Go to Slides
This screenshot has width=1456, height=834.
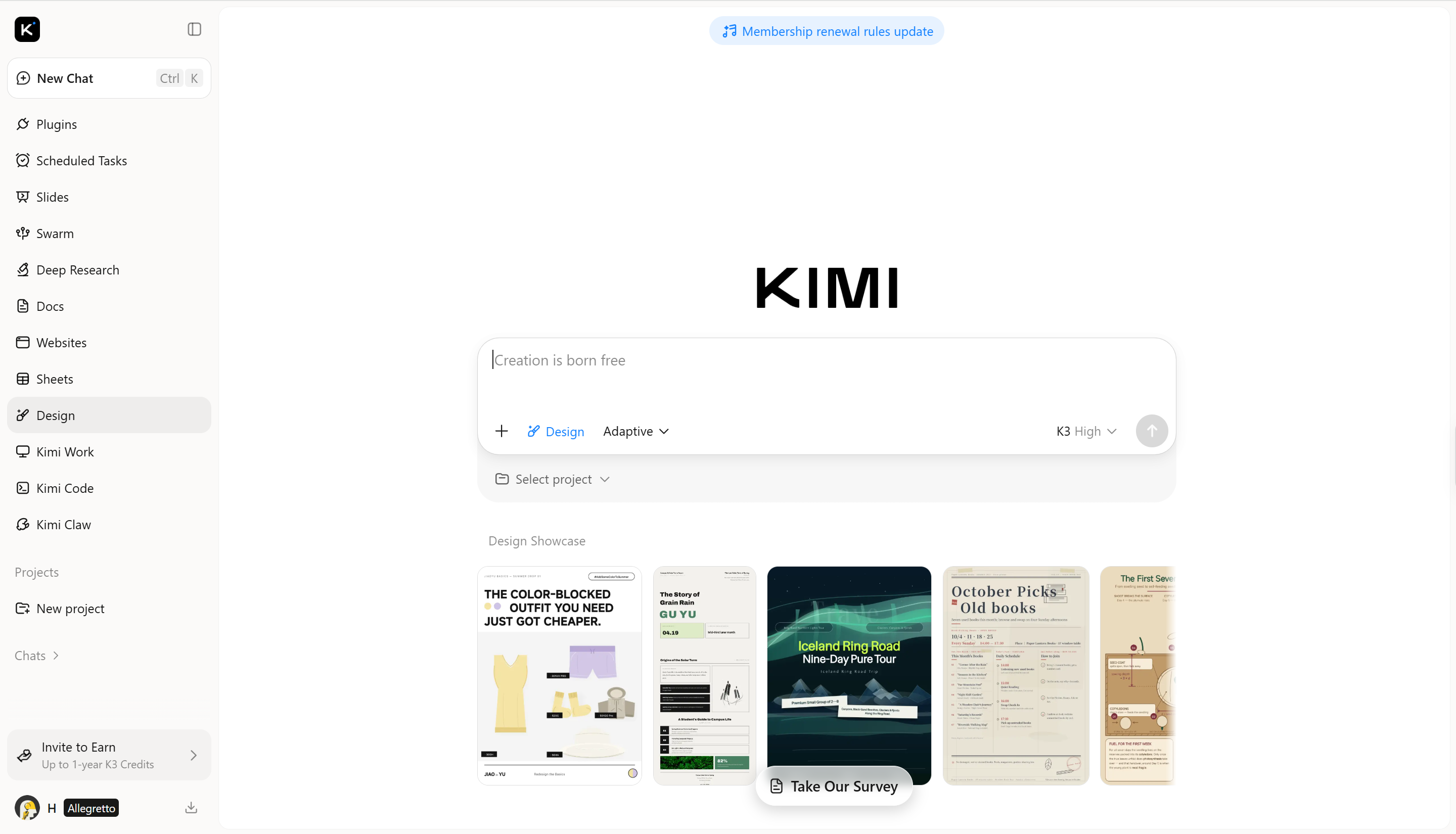[109, 197]
